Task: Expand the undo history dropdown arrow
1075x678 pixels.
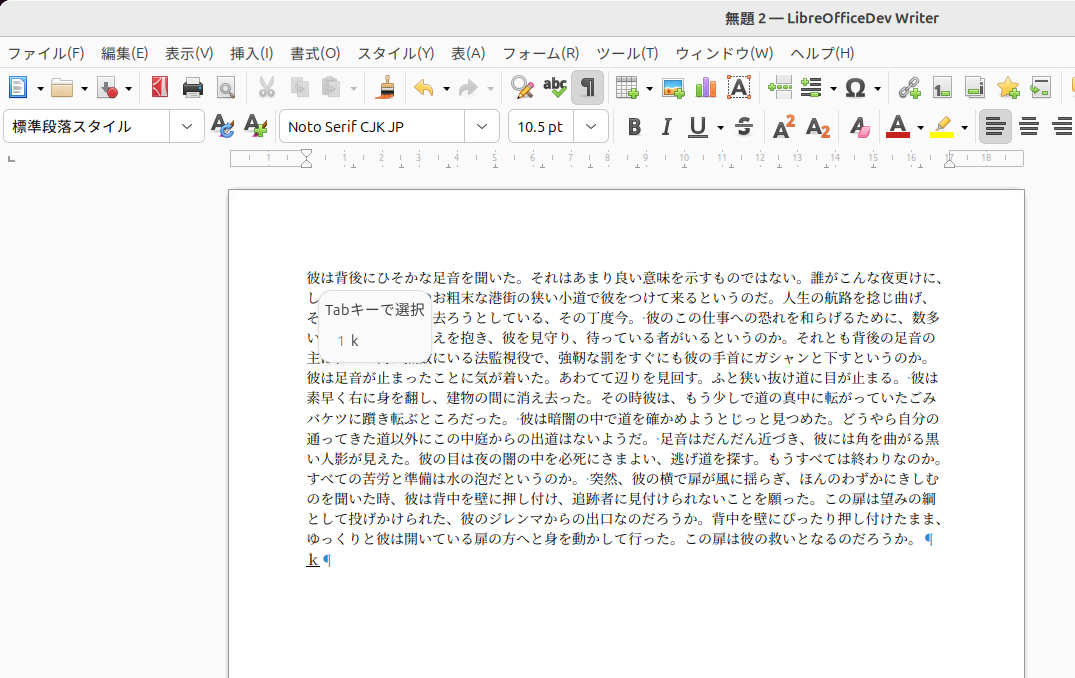Action: coord(446,88)
